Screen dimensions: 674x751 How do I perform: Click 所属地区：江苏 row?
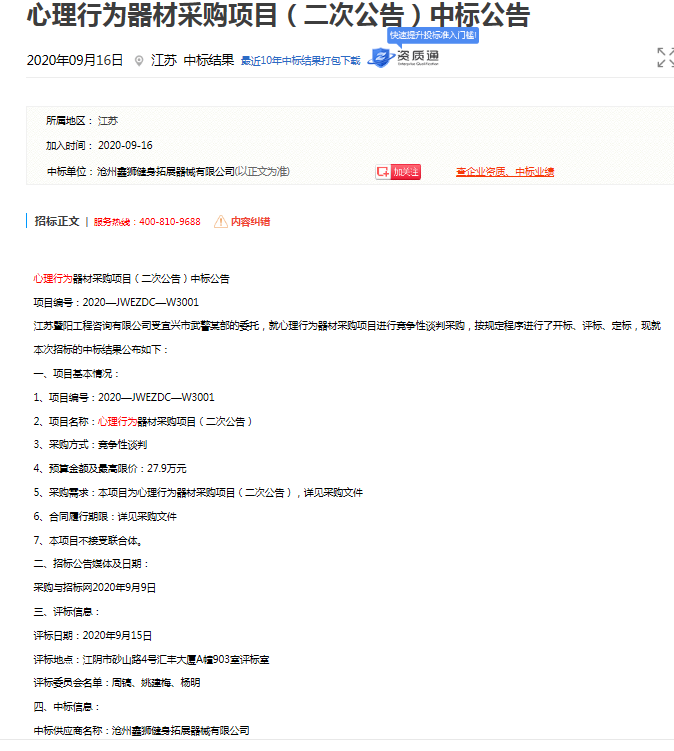(x=82, y=121)
